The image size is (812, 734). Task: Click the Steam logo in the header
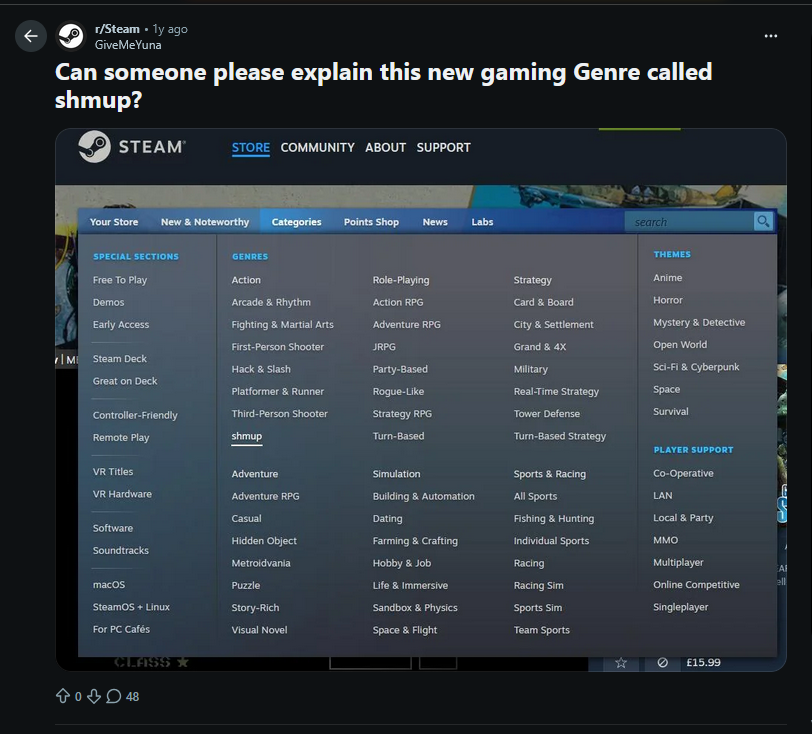pos(132,147)
